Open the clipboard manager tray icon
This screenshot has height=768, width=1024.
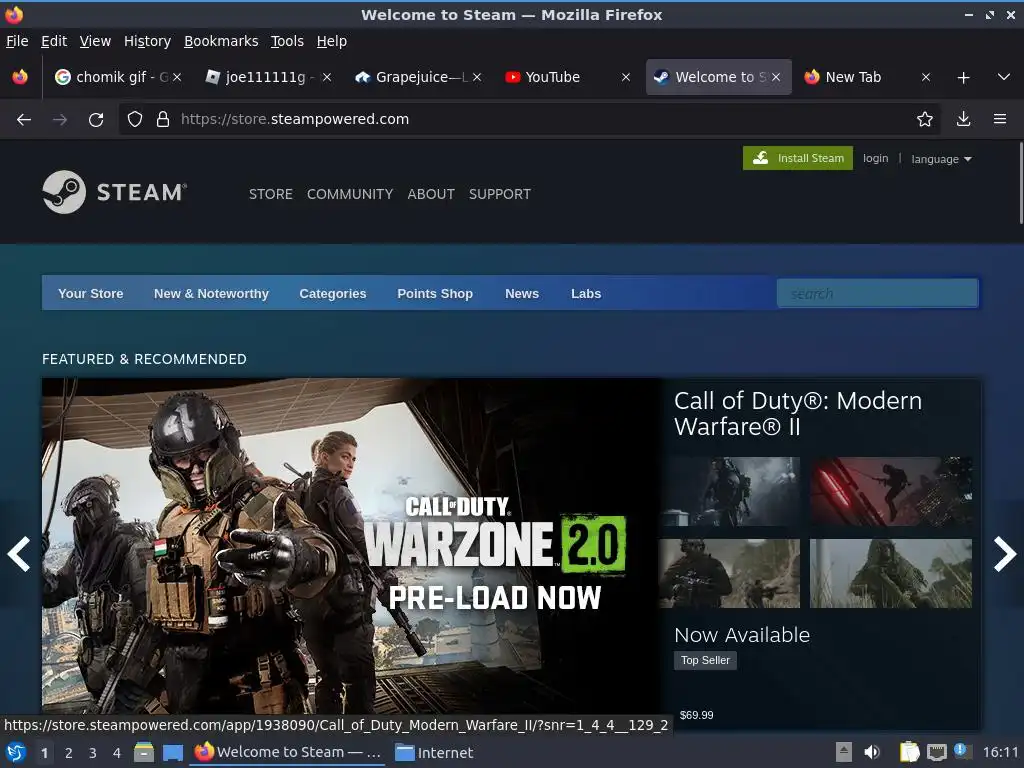[909, 752]
